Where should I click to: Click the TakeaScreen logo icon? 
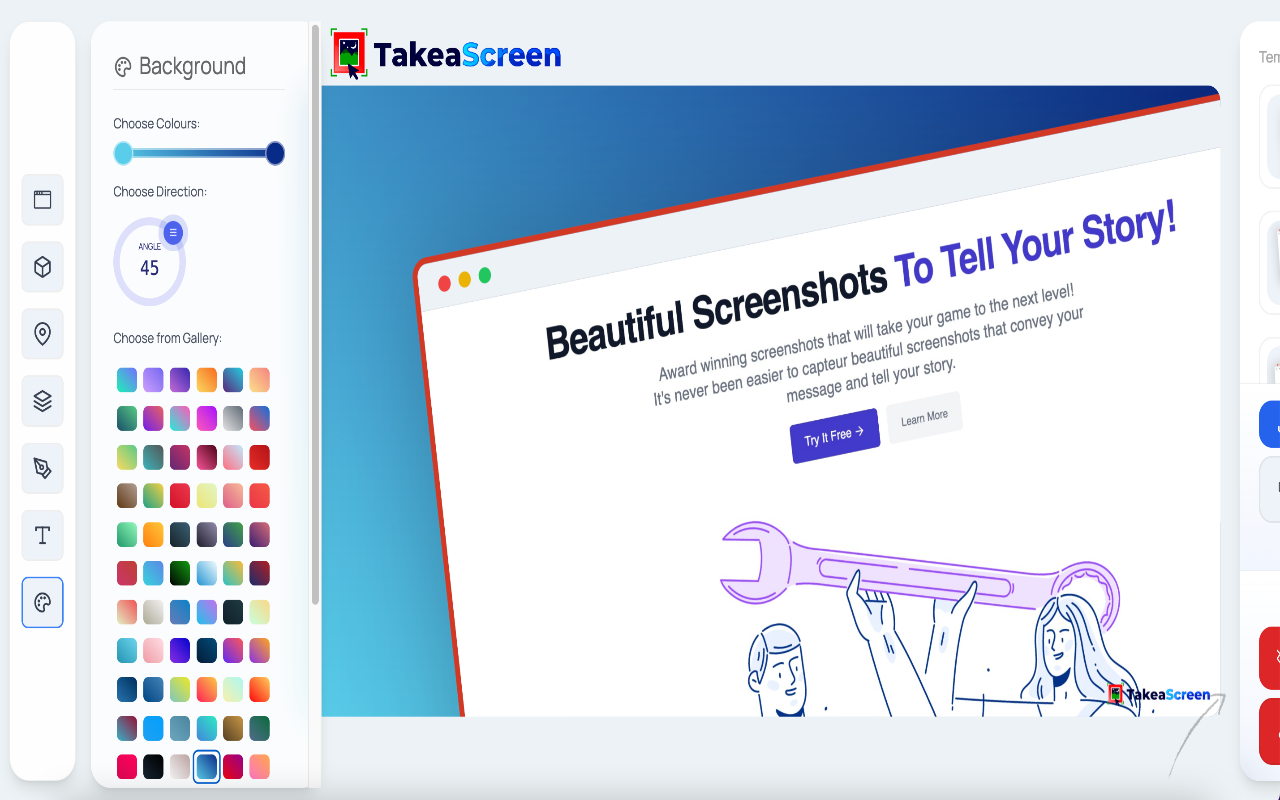click(349, 54)
